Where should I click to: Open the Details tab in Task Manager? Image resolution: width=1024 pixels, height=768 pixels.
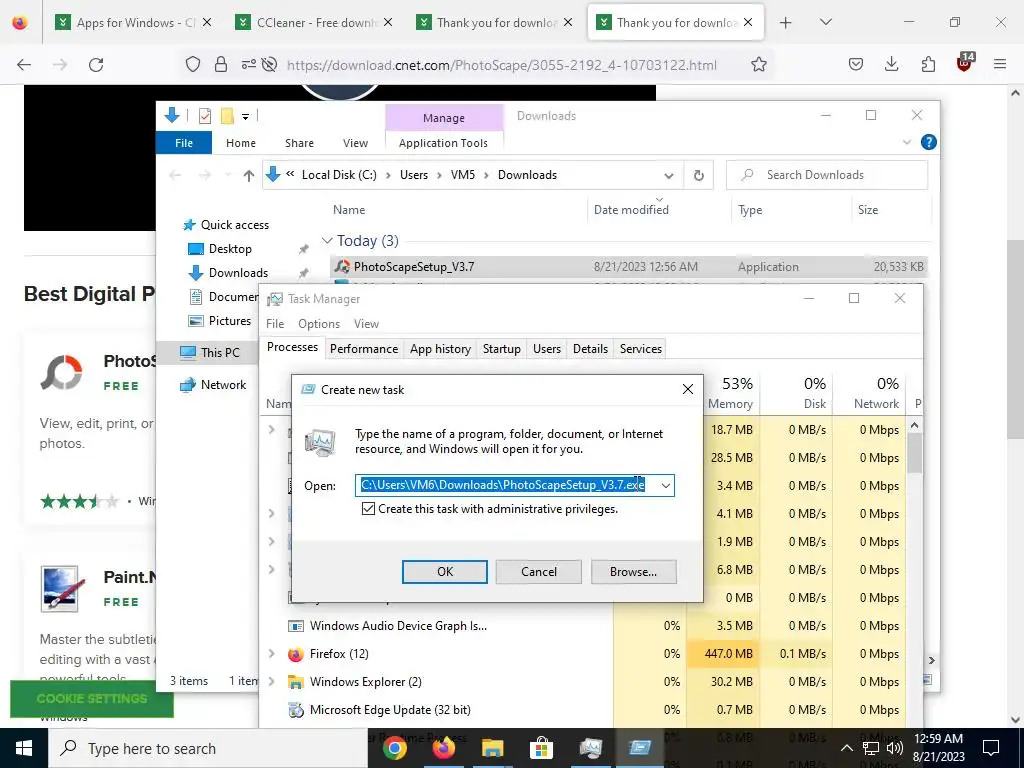590,349
